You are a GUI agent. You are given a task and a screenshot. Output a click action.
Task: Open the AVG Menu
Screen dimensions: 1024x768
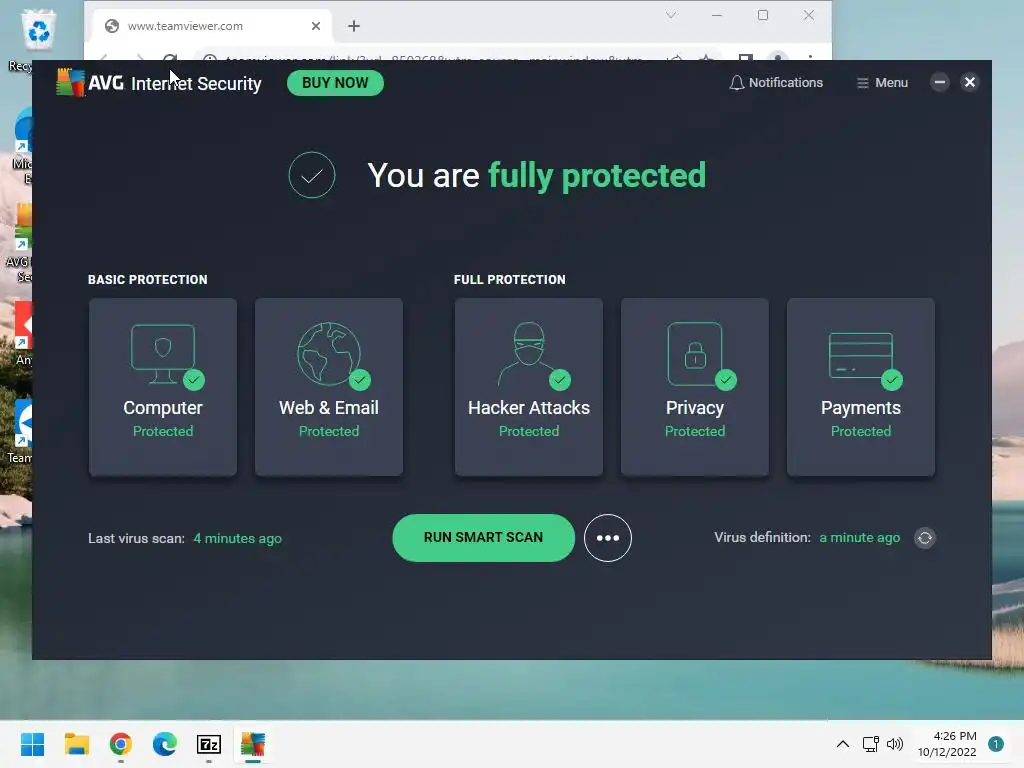882,83
